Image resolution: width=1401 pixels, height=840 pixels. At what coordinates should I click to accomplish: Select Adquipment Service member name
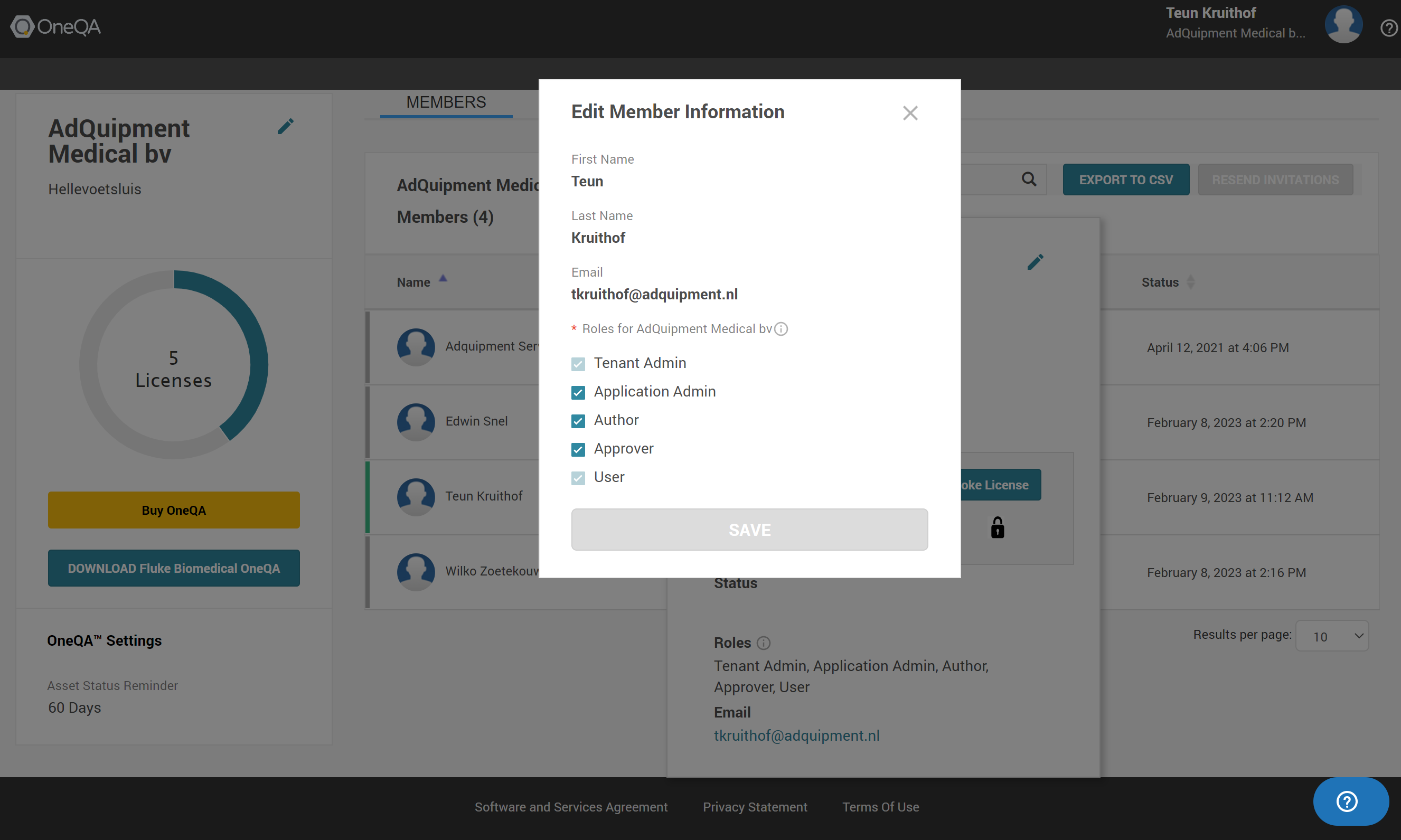tap(491, 346)
